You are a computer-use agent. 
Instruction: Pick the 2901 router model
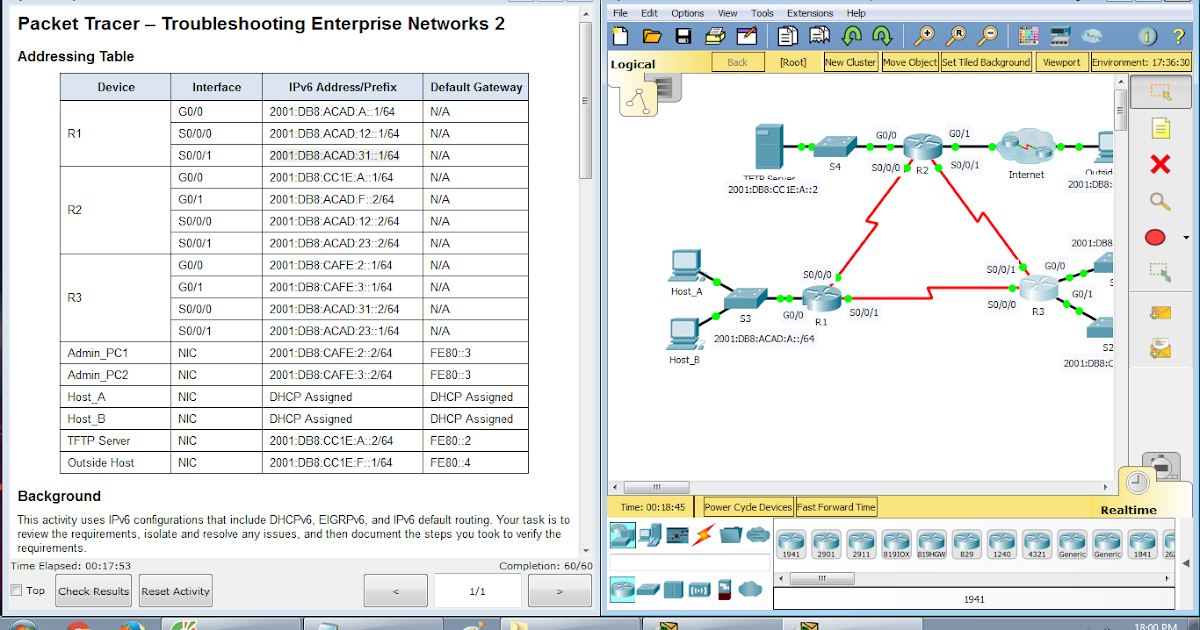(827, 544)
